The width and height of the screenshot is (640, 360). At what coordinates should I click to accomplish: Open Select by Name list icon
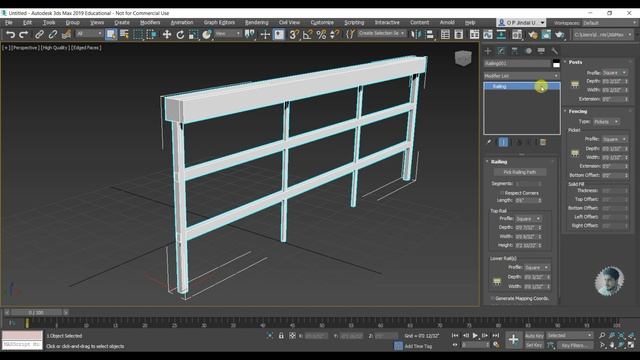click(x=124, y=35)
